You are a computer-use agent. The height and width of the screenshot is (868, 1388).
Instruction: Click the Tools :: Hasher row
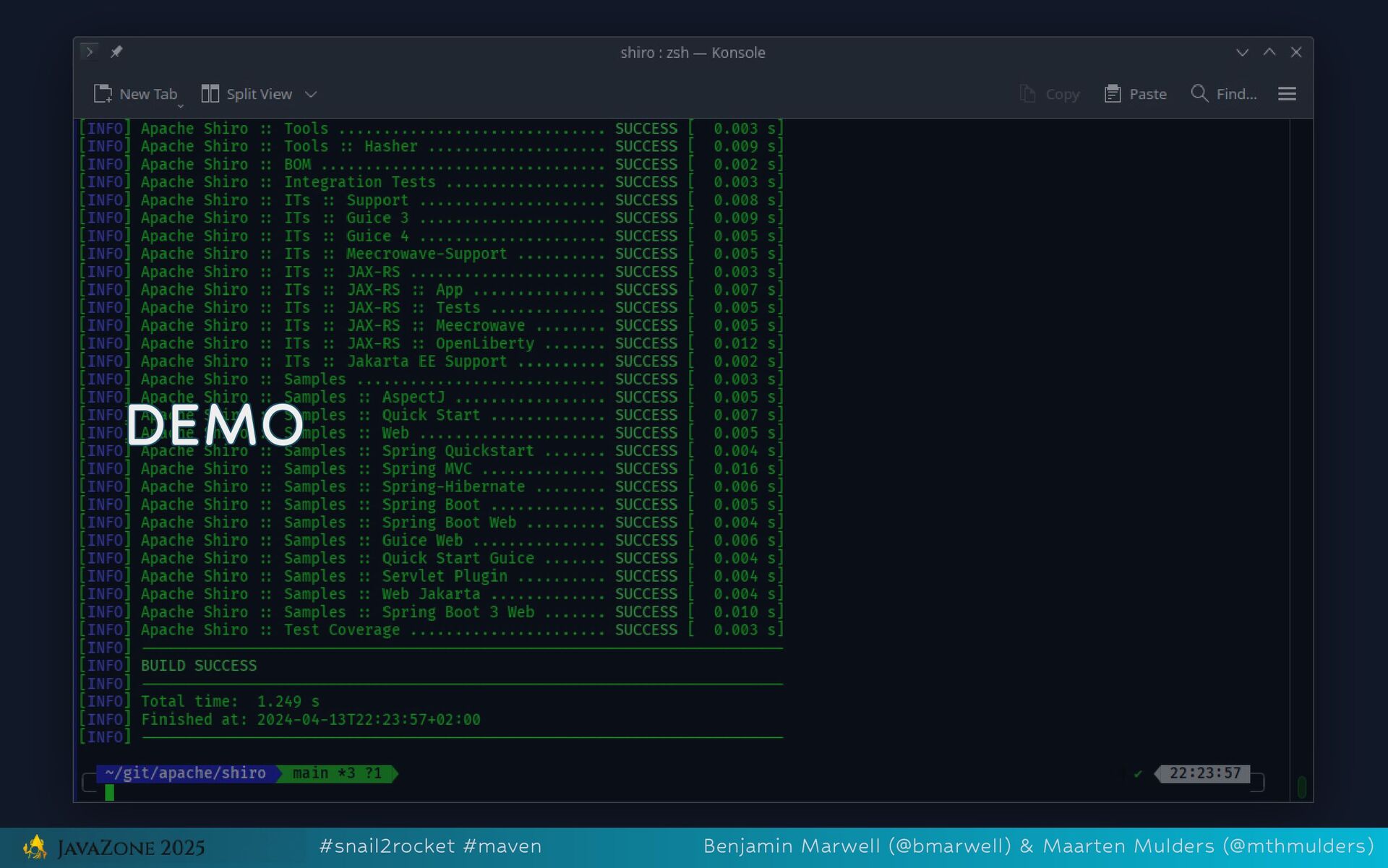[432, 146]
